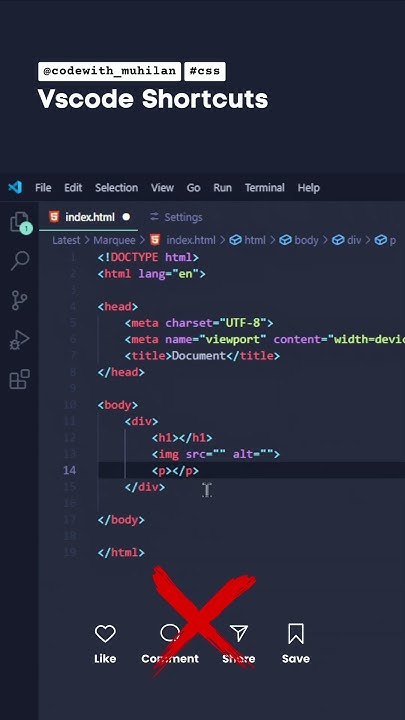Open the View menu
The image size is (405, 720).
(163, 187)
